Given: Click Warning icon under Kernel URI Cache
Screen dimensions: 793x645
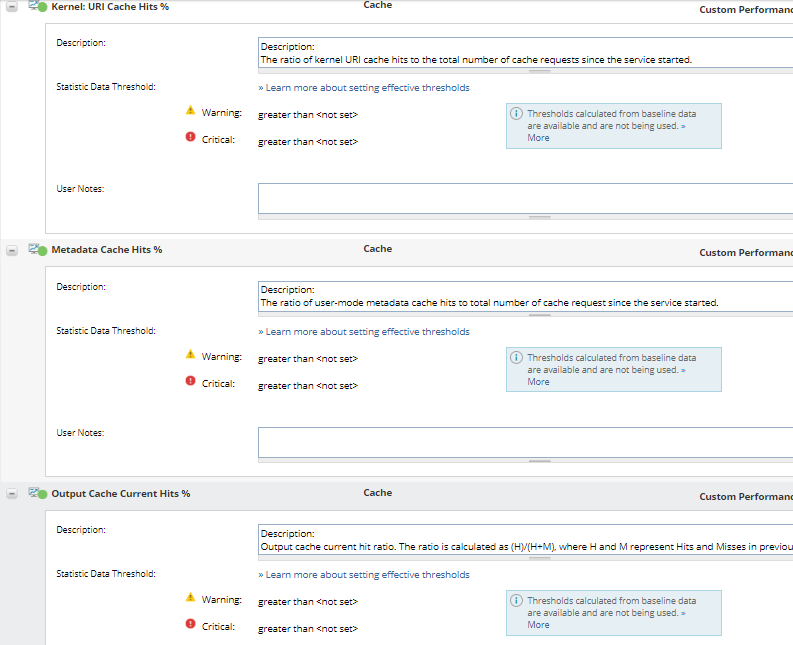Looking at the screenshot, I should (190, 111).
